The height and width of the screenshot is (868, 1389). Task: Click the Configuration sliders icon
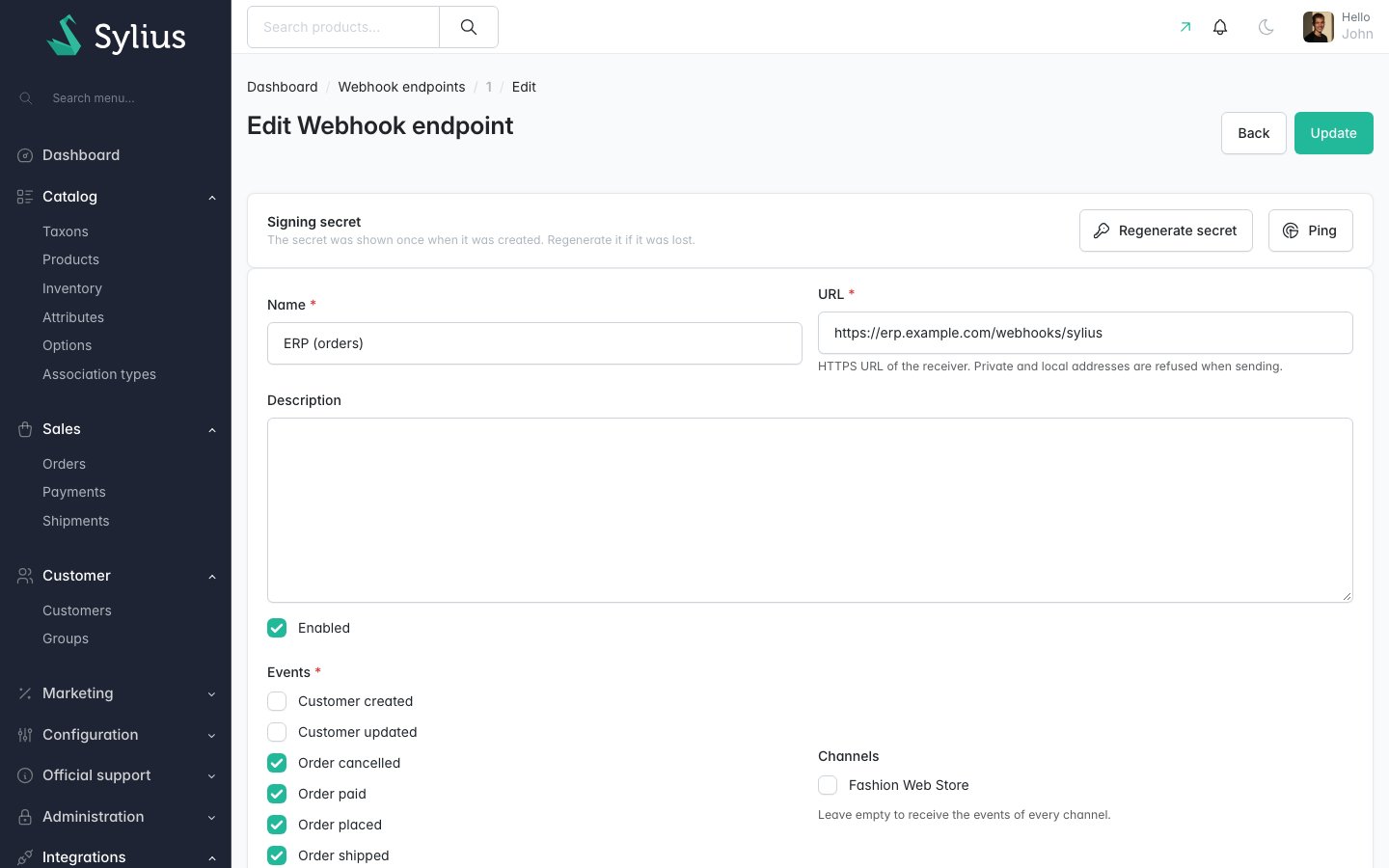[x=25, y=735]
